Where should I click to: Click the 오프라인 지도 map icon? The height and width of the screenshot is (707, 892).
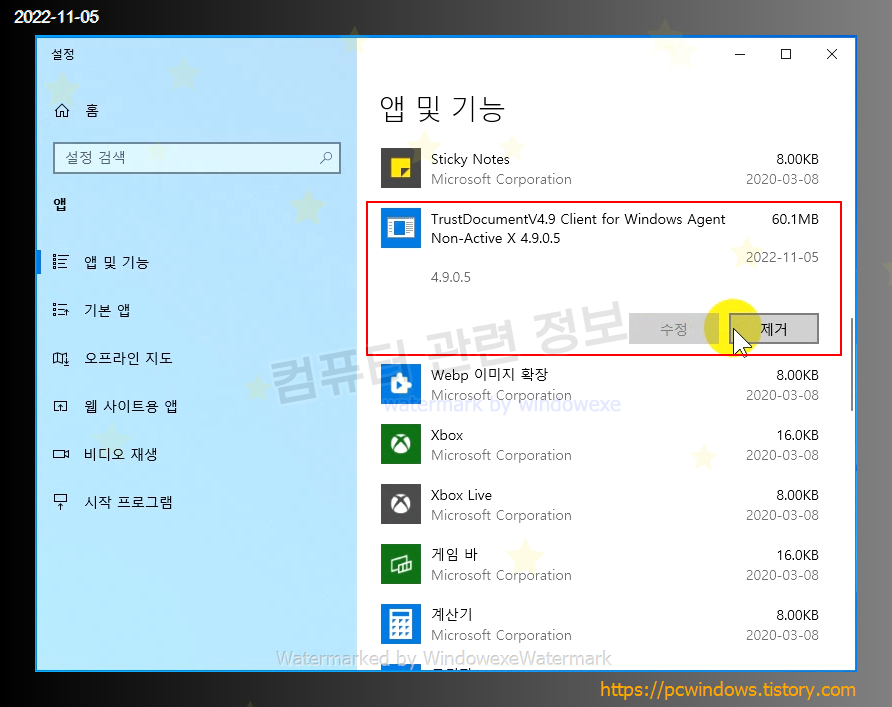[x=60, y=358]
